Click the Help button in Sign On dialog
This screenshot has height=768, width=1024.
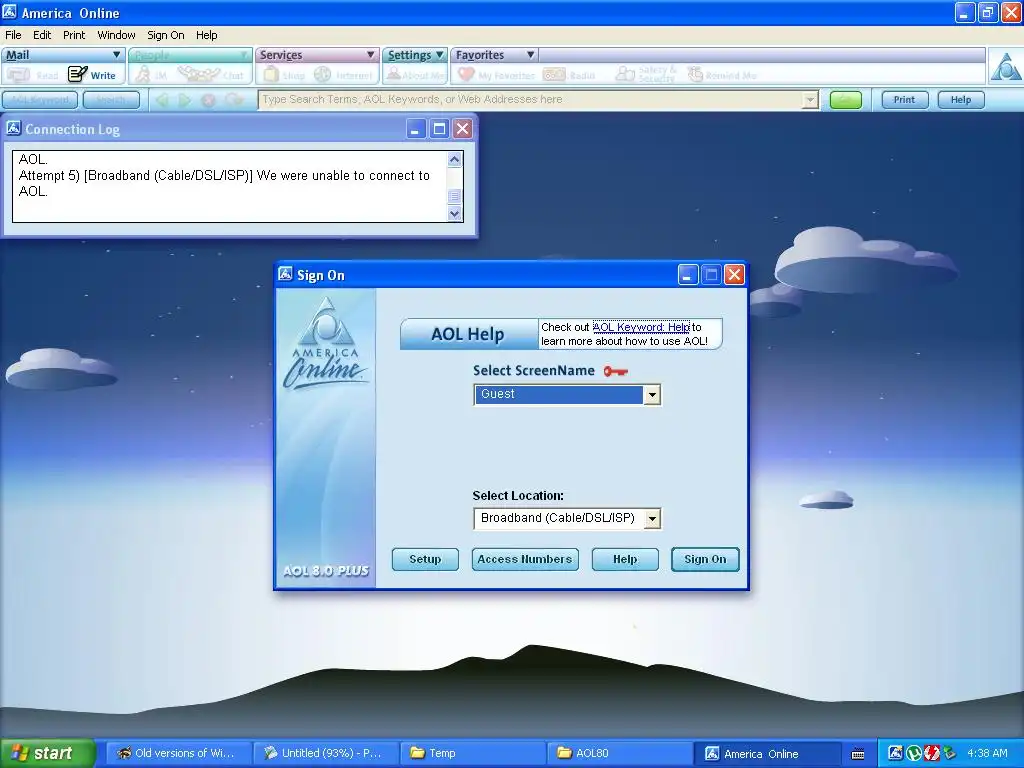tap(625, 559)
